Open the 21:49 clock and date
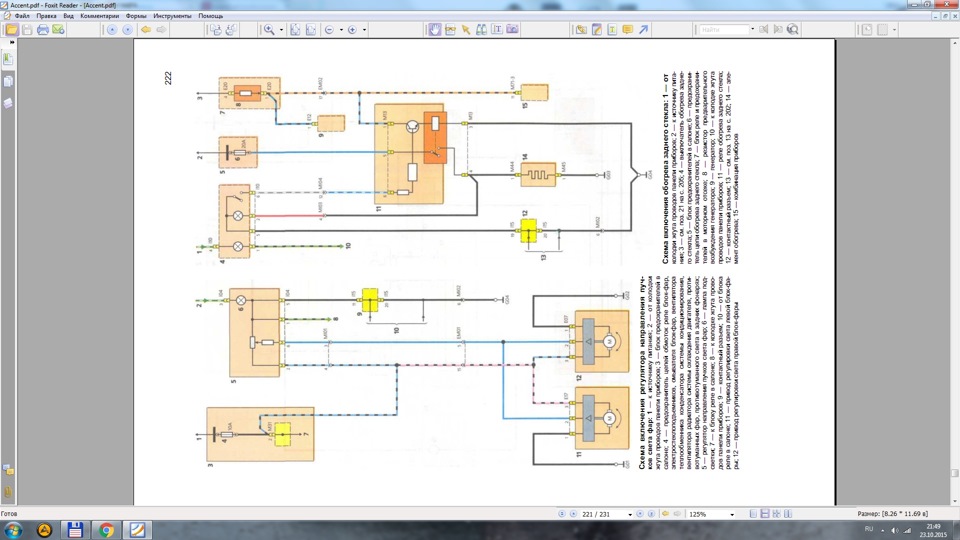The height and width of the screenshot is (540, 960). [933, 530]
